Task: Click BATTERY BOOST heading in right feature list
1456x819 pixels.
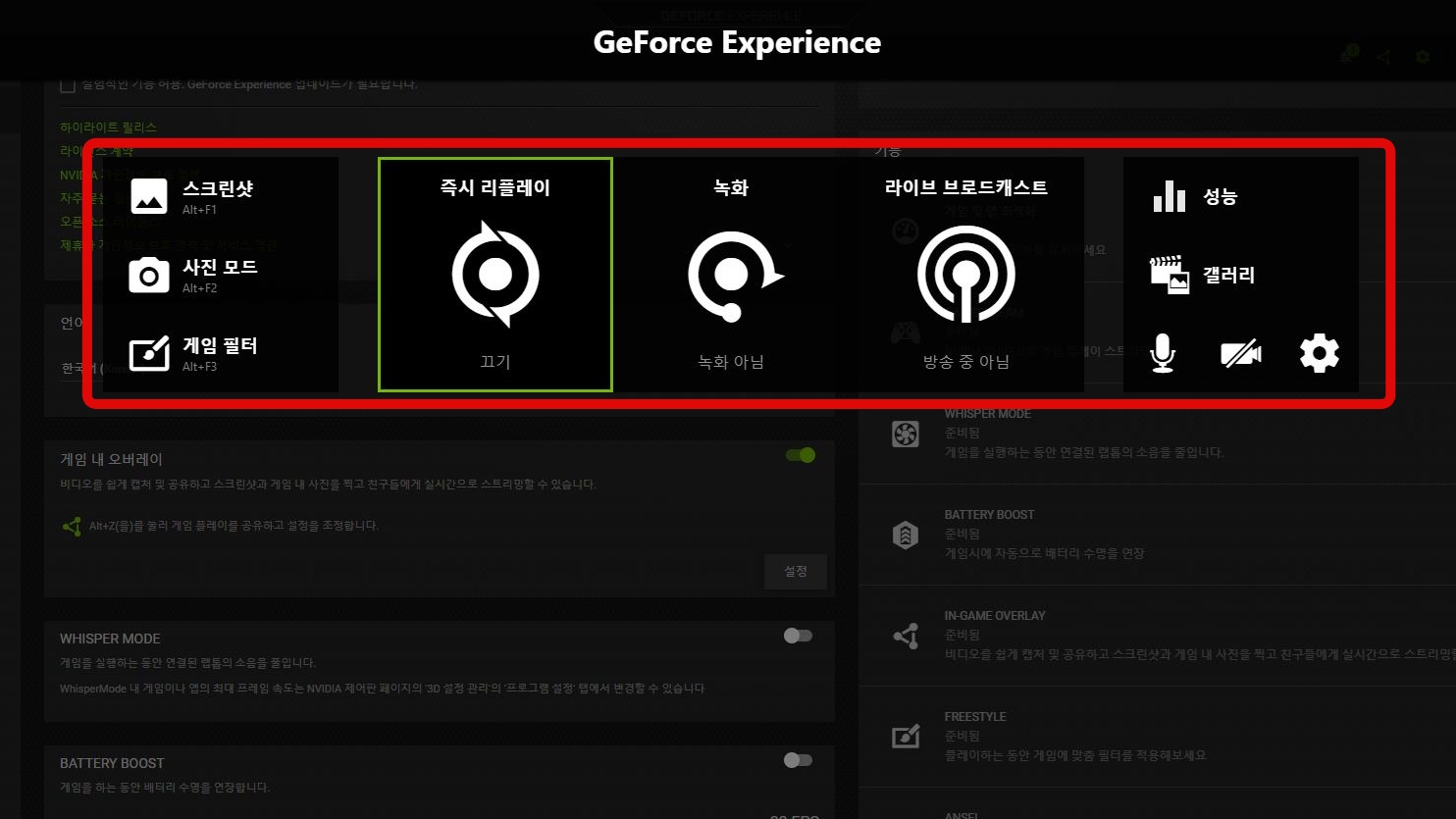Action: [x=989, y=515]
